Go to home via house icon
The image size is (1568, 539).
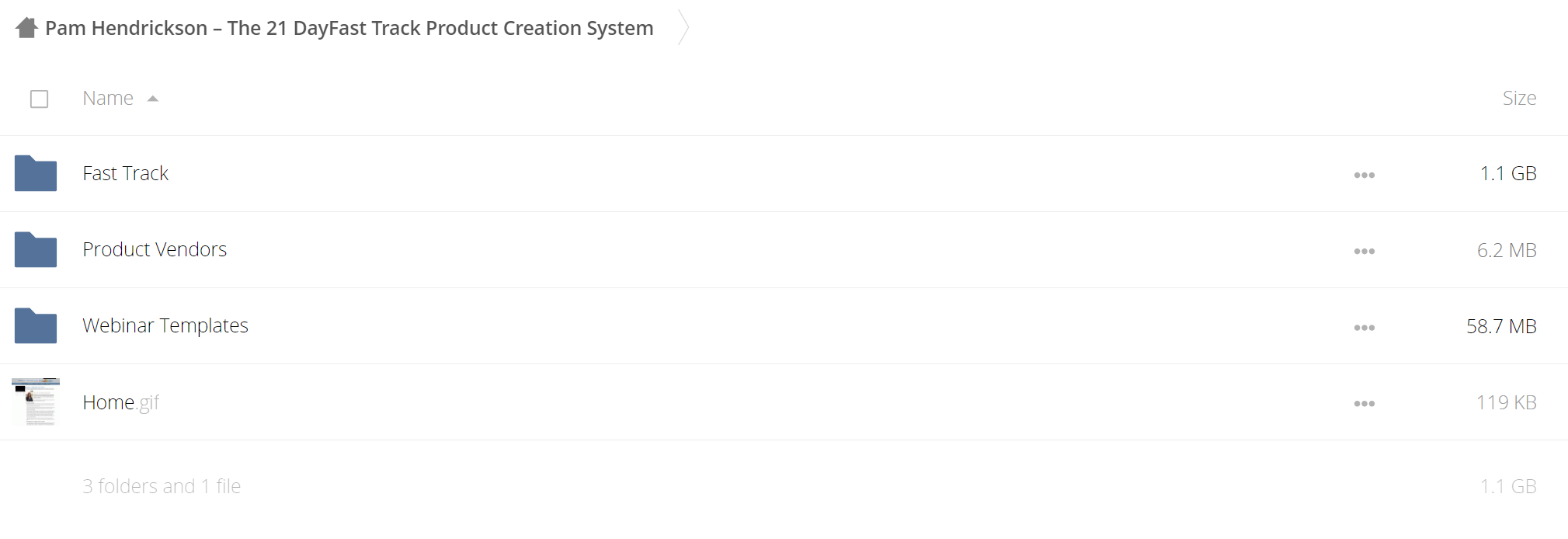(x=26, y=28)
